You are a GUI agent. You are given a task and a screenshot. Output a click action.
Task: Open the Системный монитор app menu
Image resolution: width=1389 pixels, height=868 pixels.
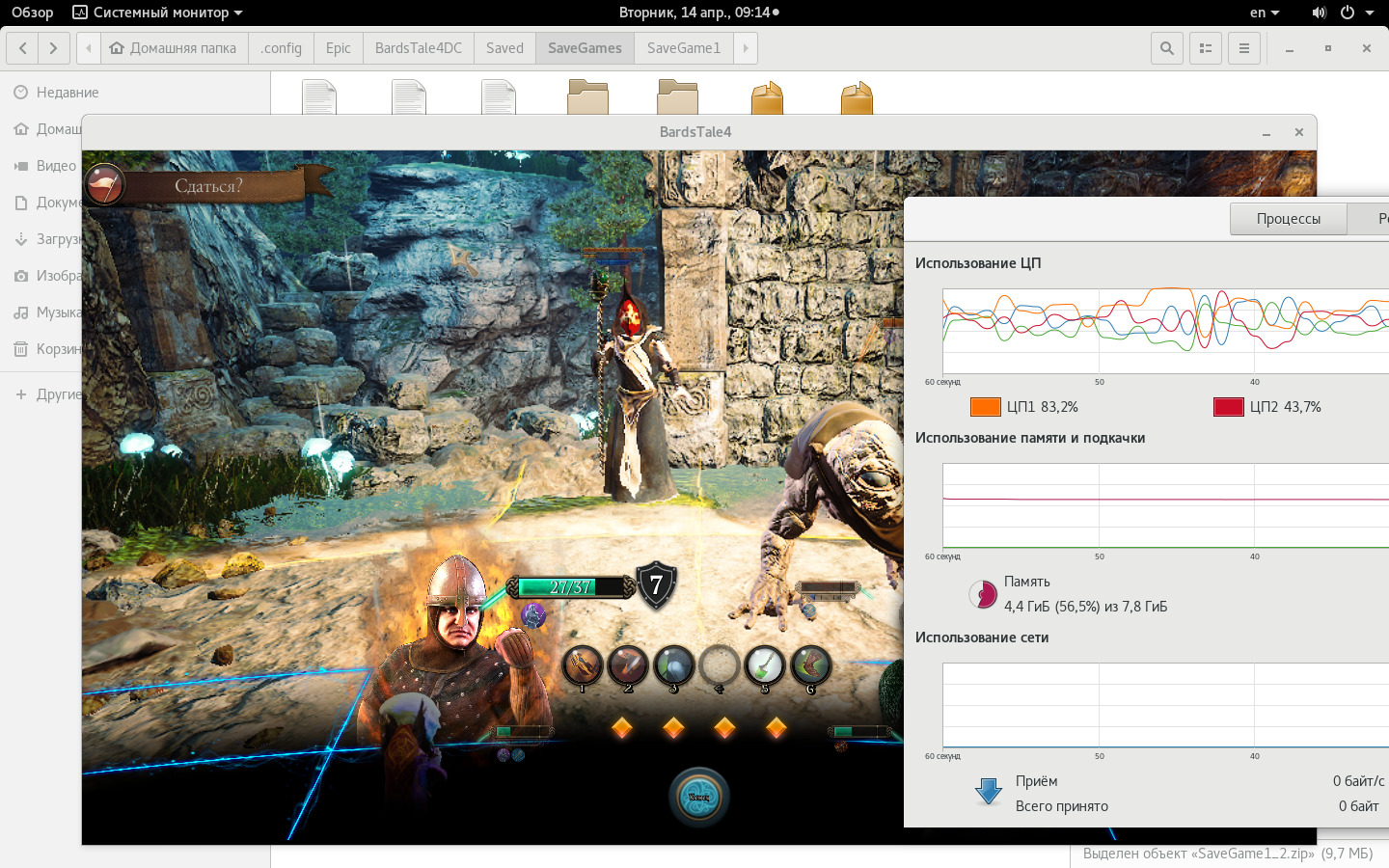coord(158,13)
